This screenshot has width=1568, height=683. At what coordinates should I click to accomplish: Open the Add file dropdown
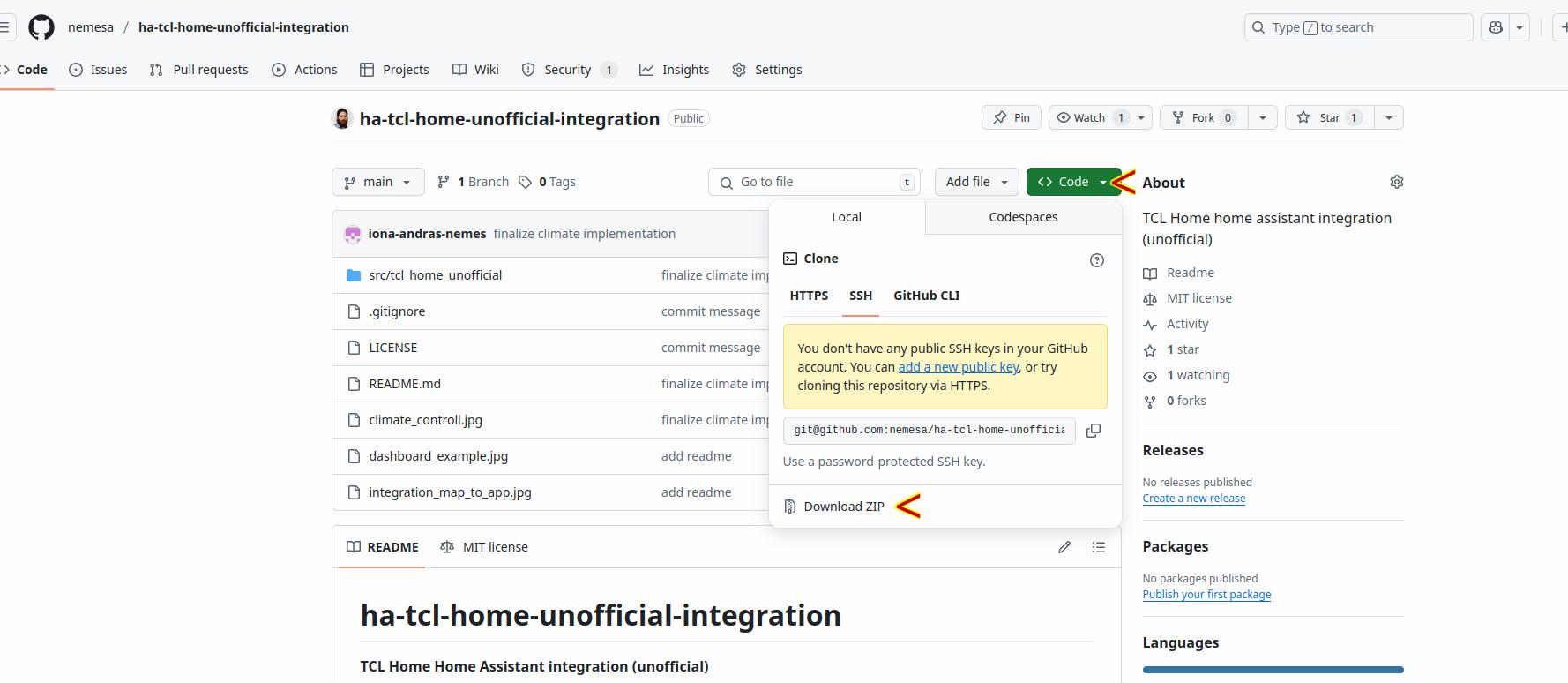point(977,182)
